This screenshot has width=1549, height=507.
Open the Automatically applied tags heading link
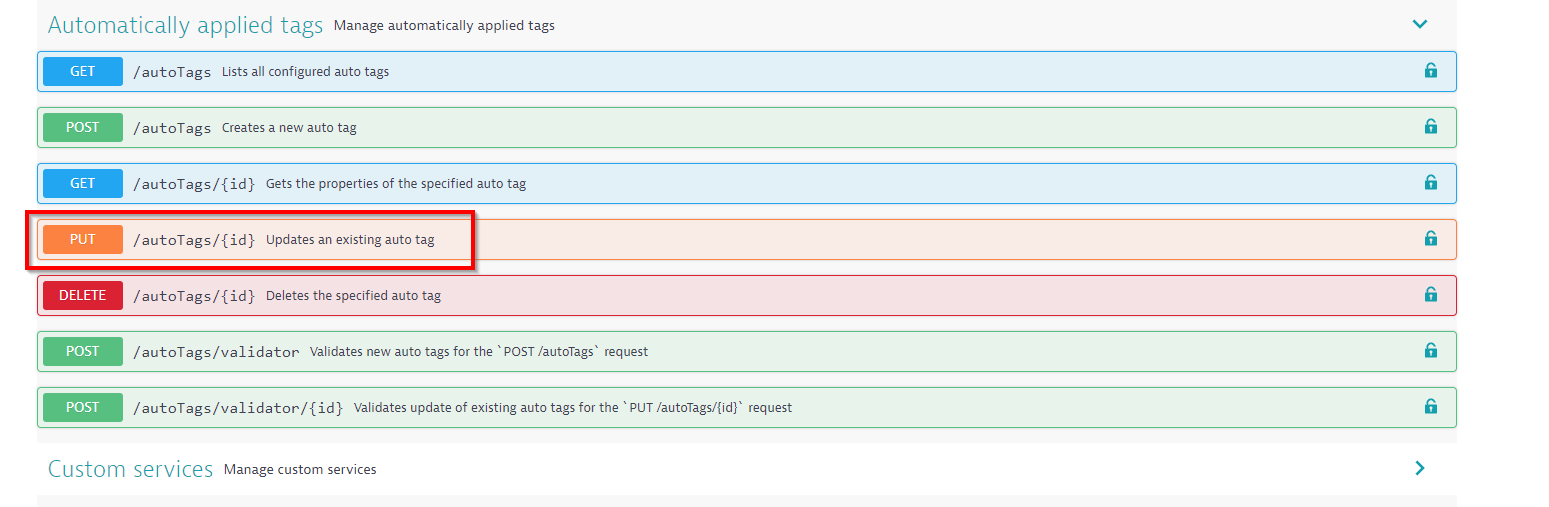coord(185,26)
